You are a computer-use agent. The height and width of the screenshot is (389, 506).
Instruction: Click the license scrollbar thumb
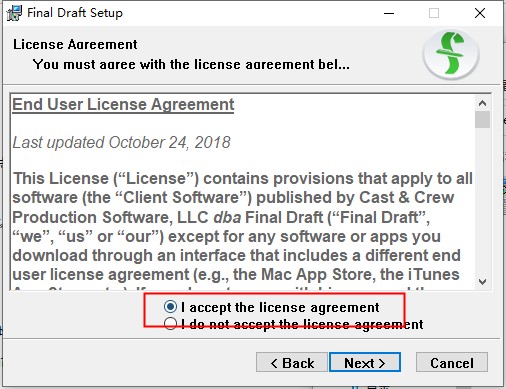pyautogui.click(x=482, y=119)
